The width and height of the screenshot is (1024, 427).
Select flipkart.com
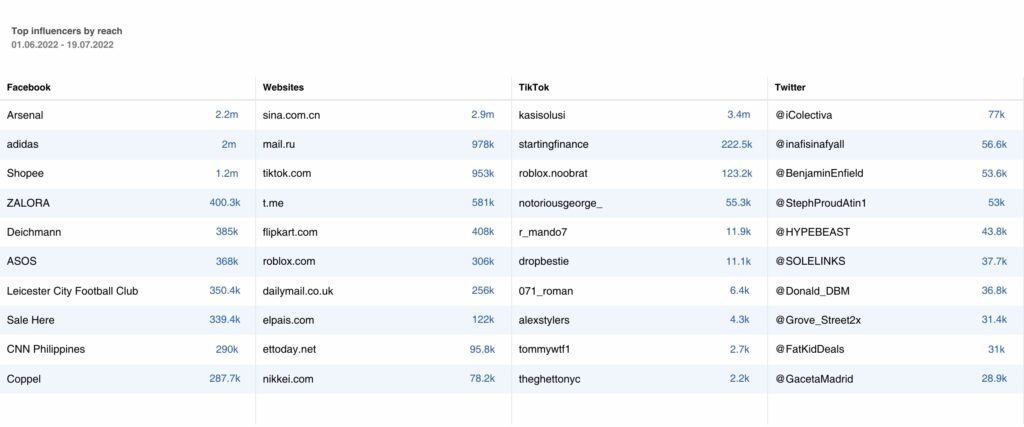[290, 232]
